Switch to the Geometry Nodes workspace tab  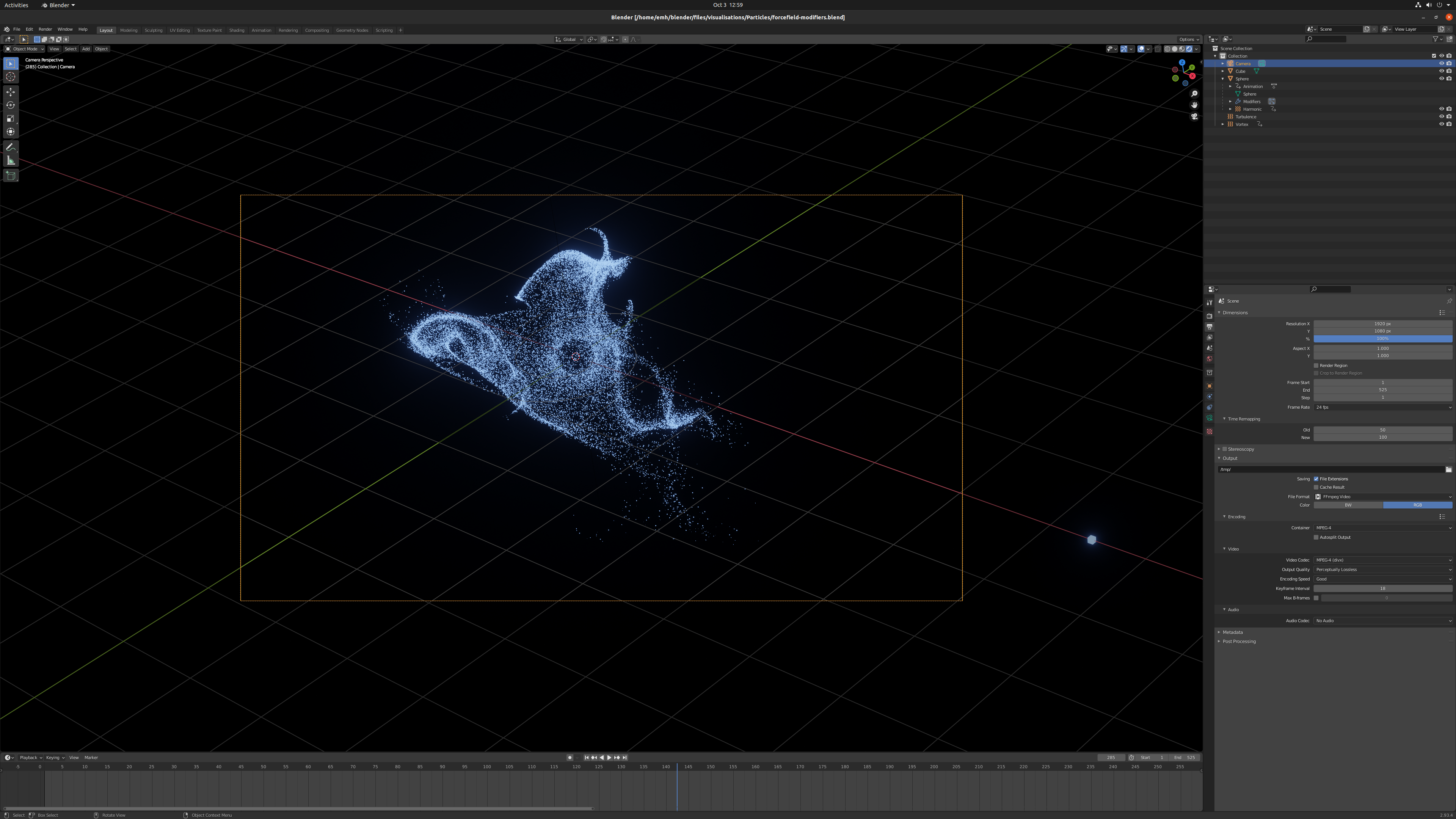tap(352, 30)
